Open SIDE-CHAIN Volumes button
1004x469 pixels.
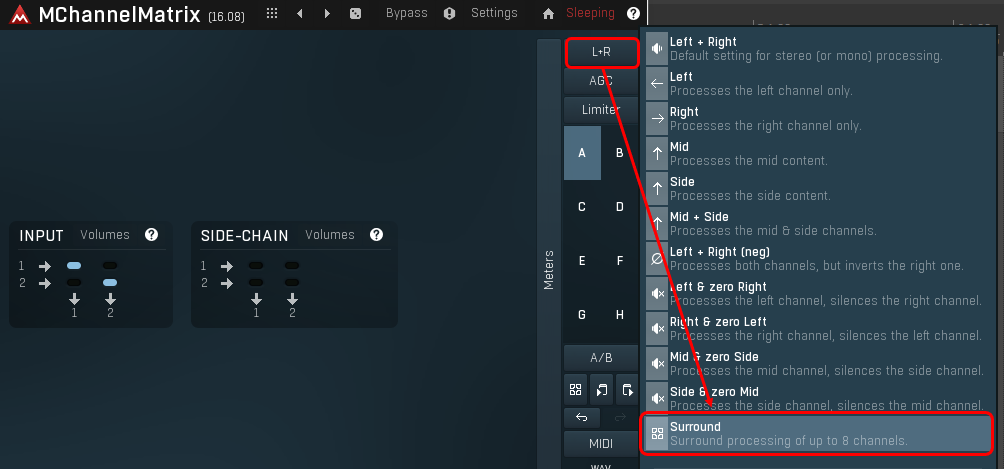330,234
